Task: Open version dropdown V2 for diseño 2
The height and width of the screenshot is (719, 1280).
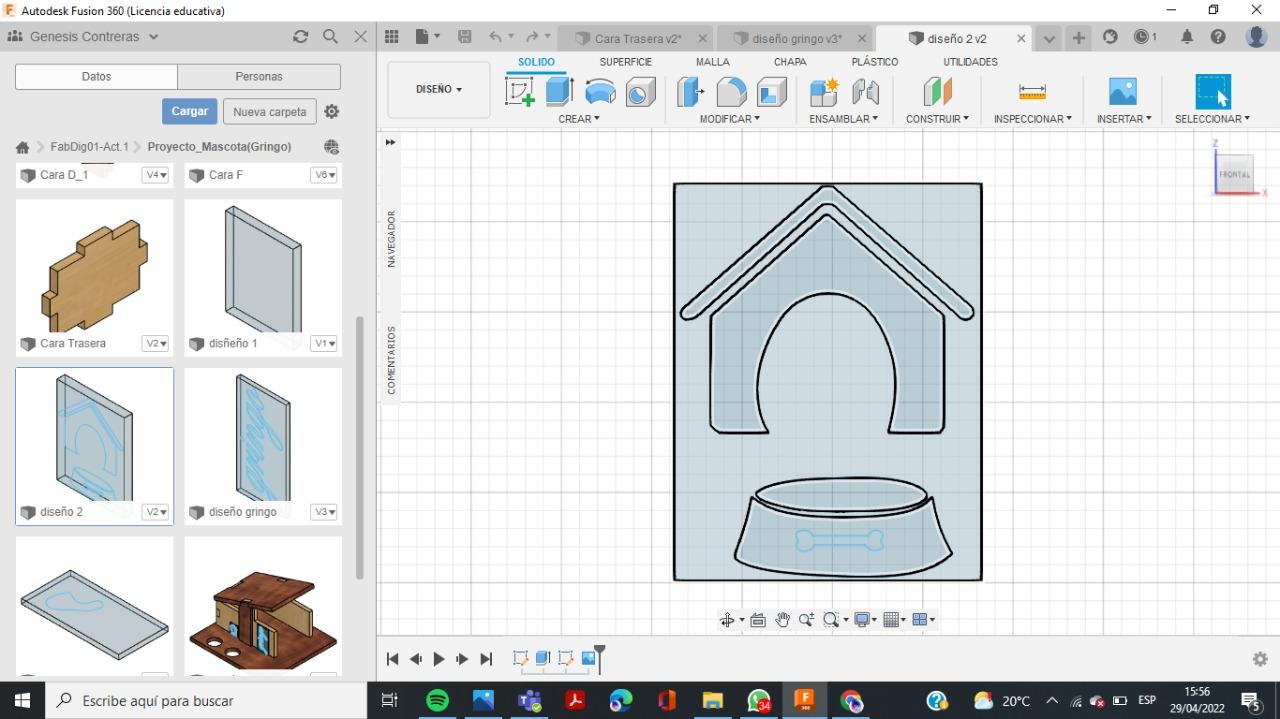Action: (x=156, y=512)
